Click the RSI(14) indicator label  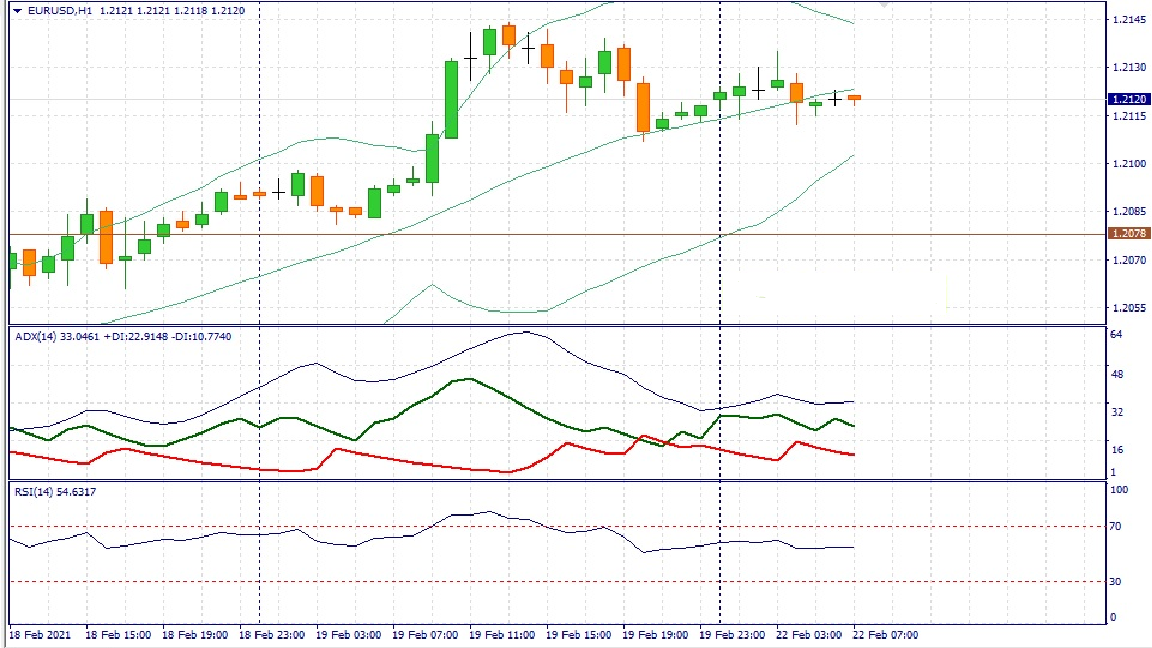point(34,492)
